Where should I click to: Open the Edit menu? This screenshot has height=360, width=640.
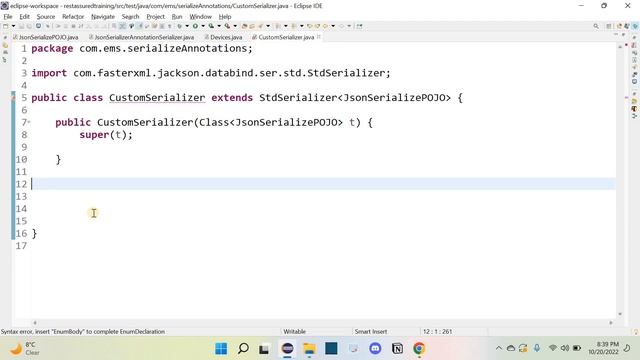coord(24,17)
